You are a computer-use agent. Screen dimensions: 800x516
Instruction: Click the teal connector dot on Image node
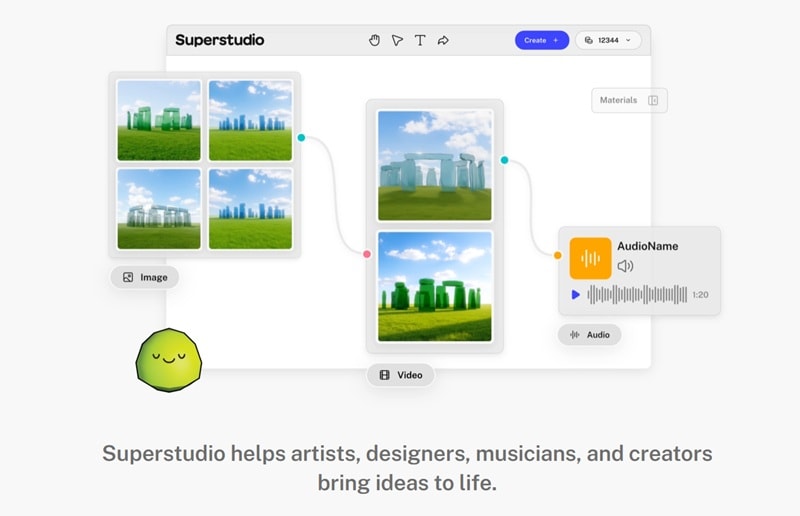(x=301, y=137)
